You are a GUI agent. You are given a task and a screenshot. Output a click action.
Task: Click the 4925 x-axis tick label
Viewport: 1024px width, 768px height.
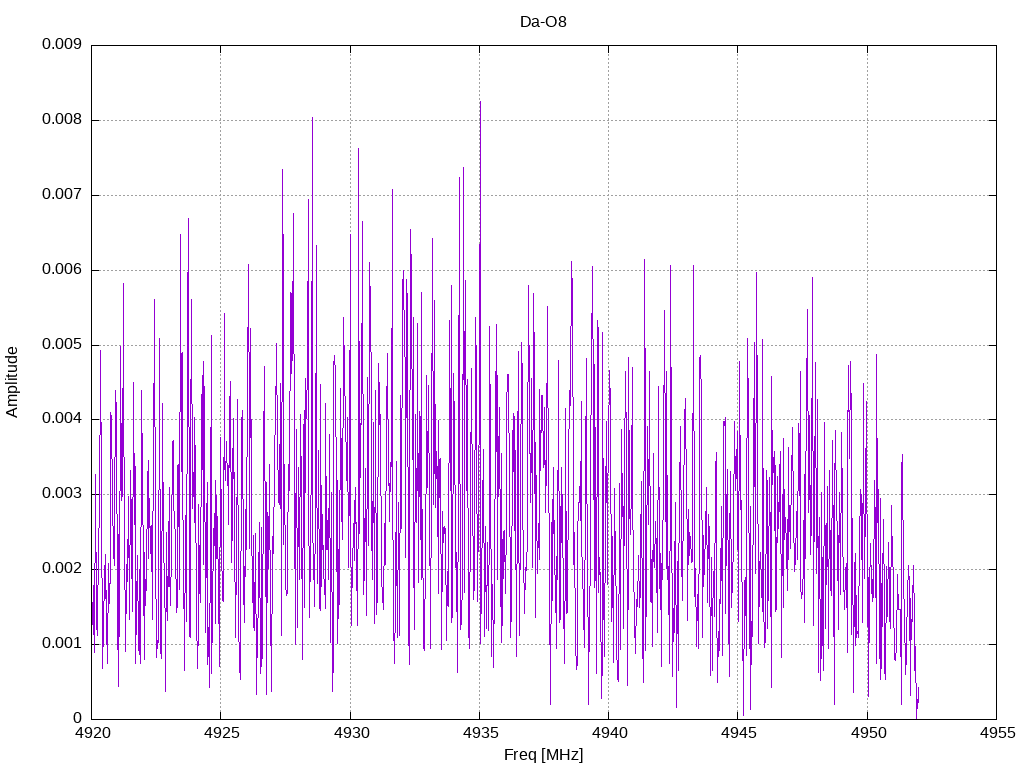(221, 733)
